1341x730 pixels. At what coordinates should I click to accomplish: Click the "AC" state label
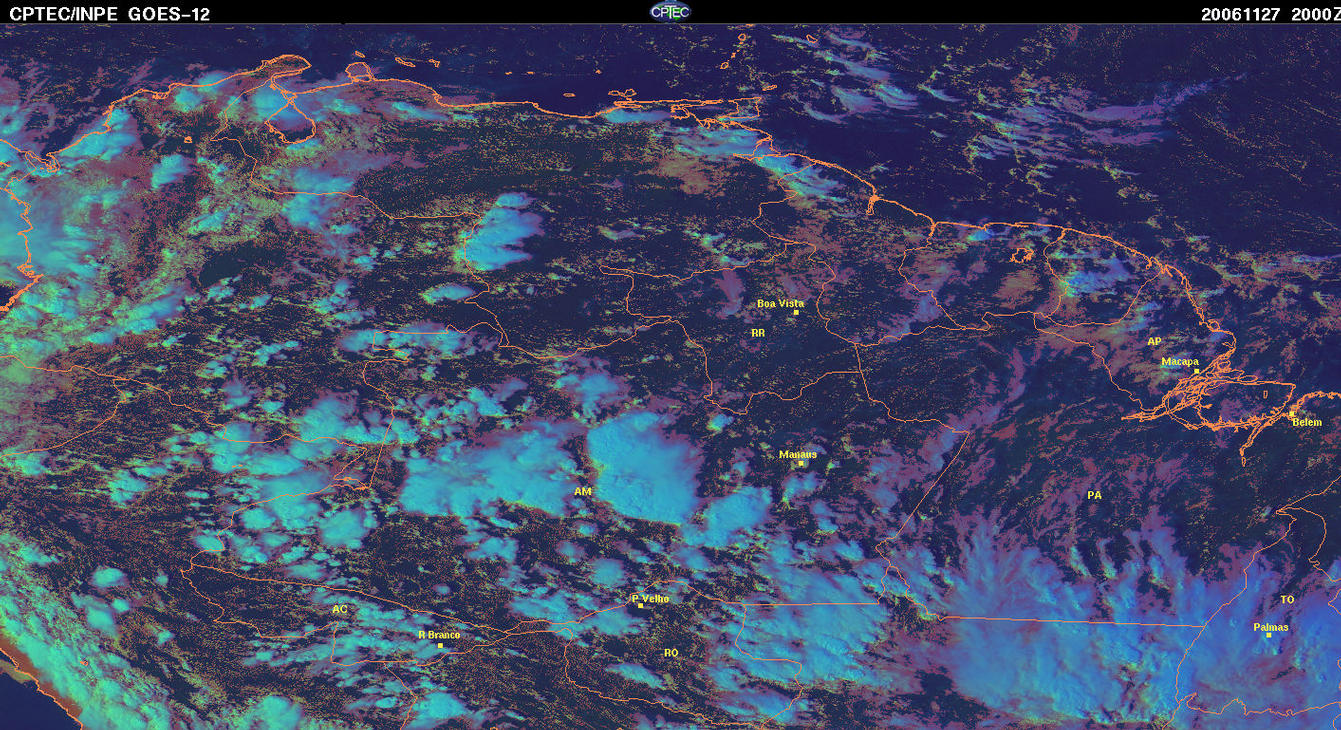340,609
